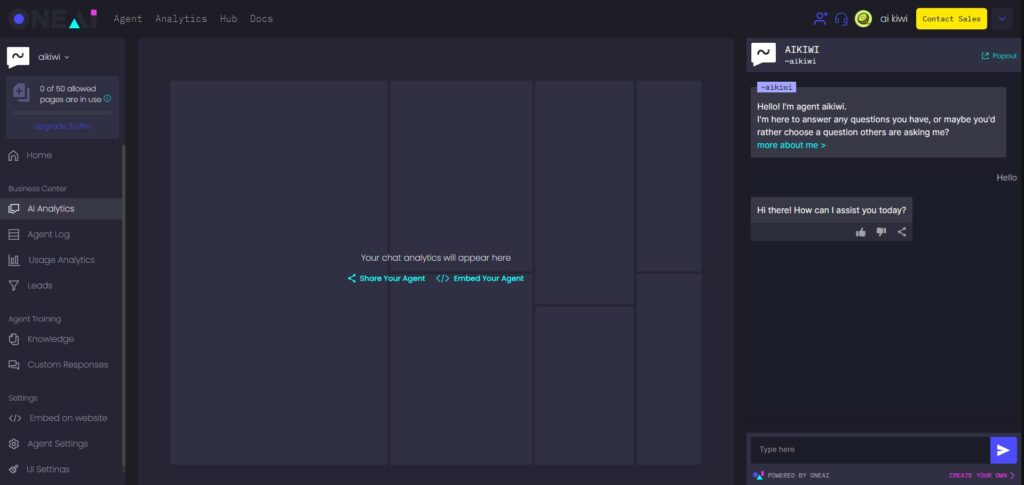Click Contact Sales button
1024x485 pixels.
pos(952,19)
